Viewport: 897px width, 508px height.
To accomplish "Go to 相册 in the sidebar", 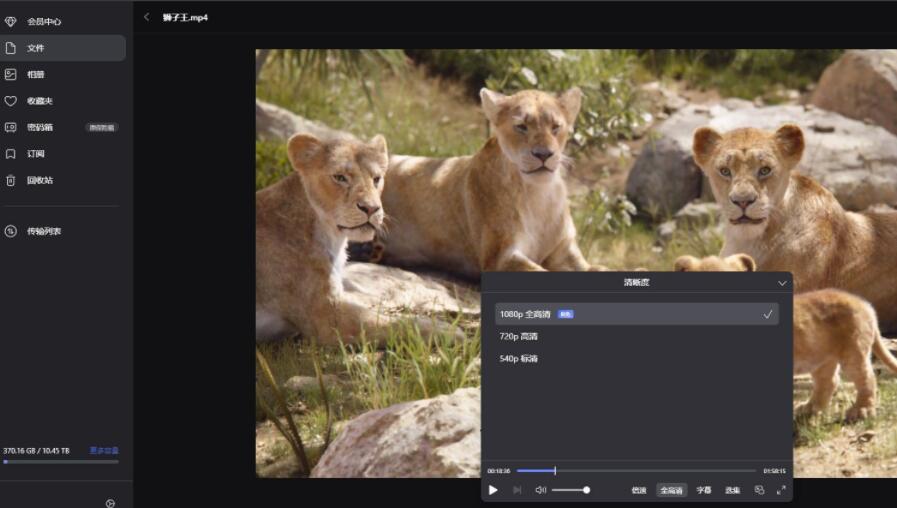I will 36,74.
